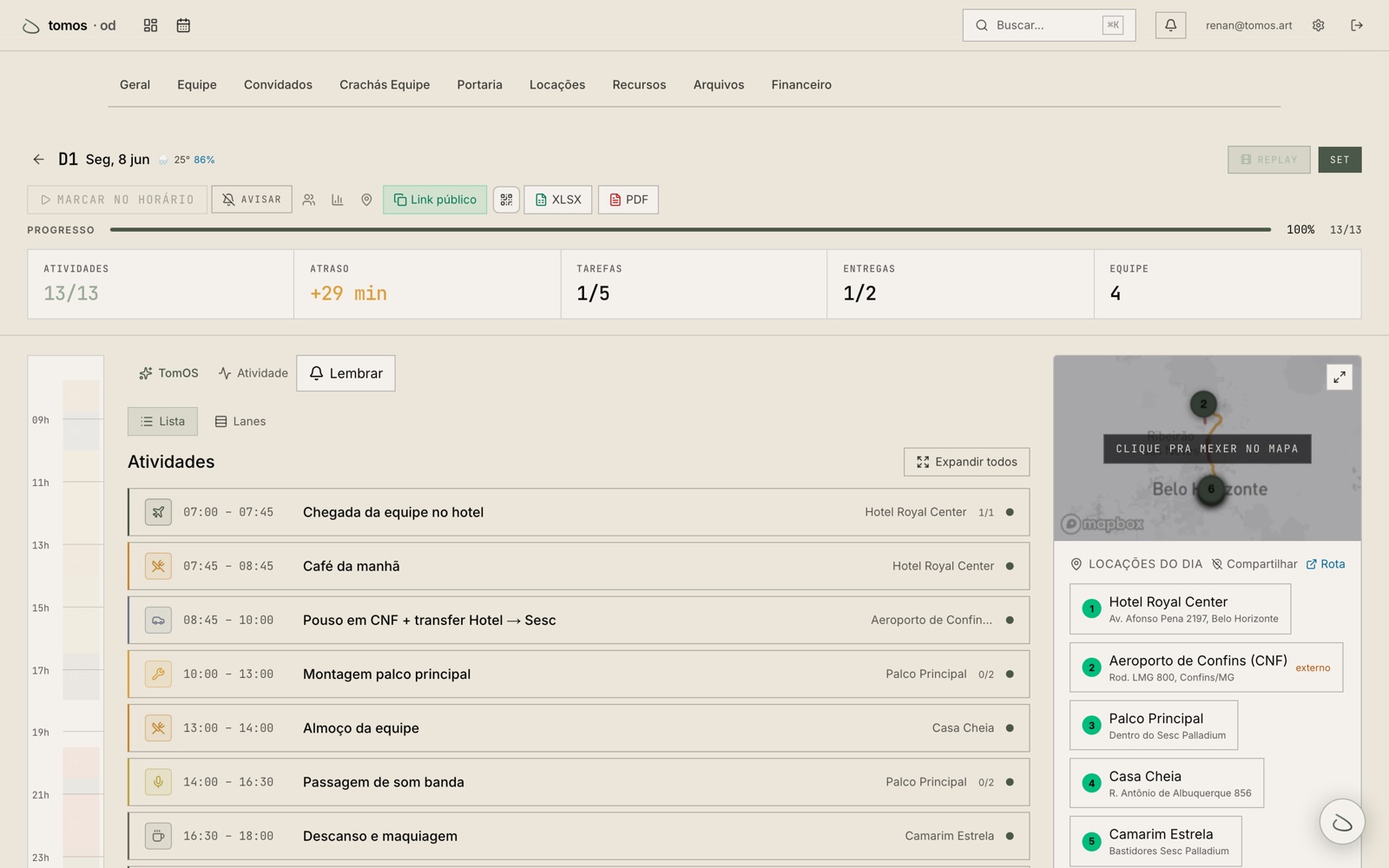The height and width of the screenshot is (868, 1389).
Task: Click the SET button
Action: pyautogui.click(x=1340, y=160)
